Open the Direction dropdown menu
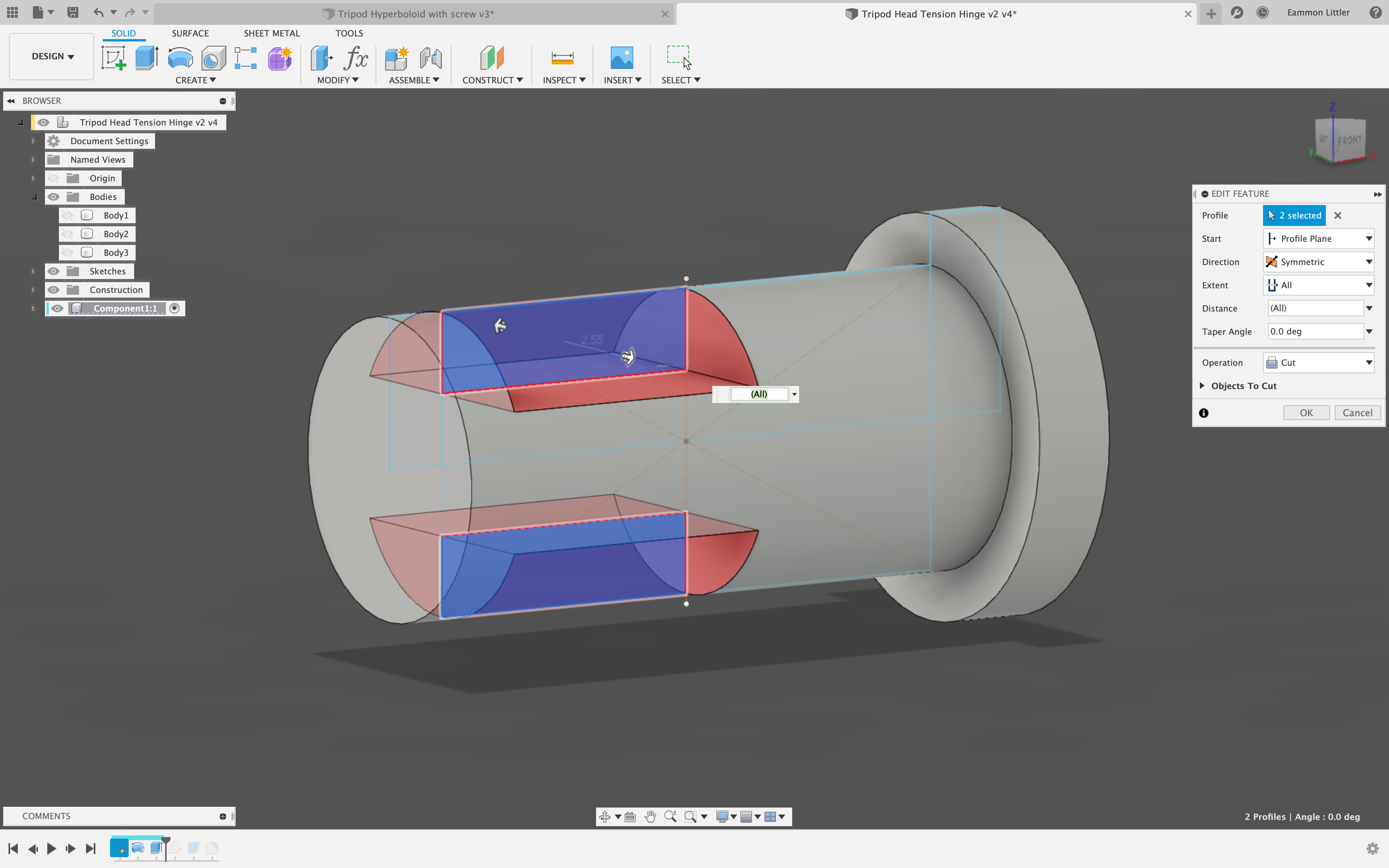This screenshot has width=1389, height=868. (1369, 261)
